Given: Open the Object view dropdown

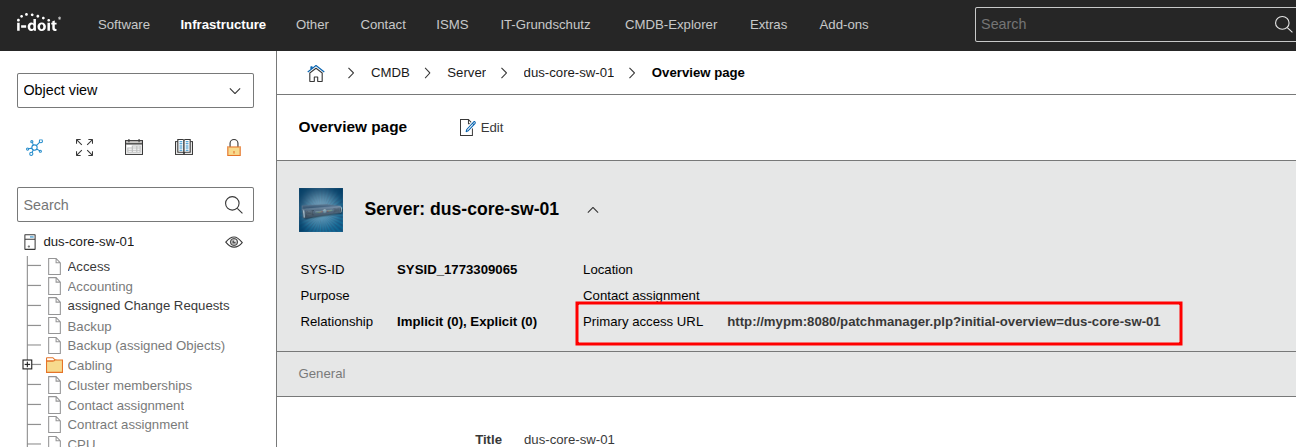Looking at the screenshot, I should tap(135, 90).
